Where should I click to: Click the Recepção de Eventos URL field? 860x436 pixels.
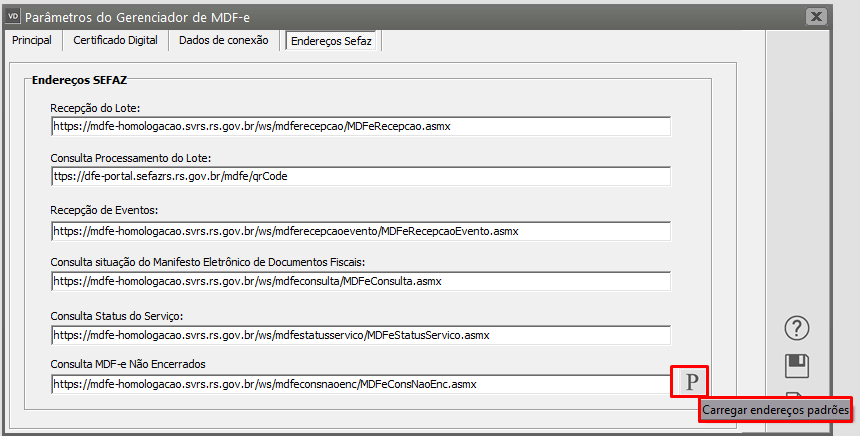[360, 231]
